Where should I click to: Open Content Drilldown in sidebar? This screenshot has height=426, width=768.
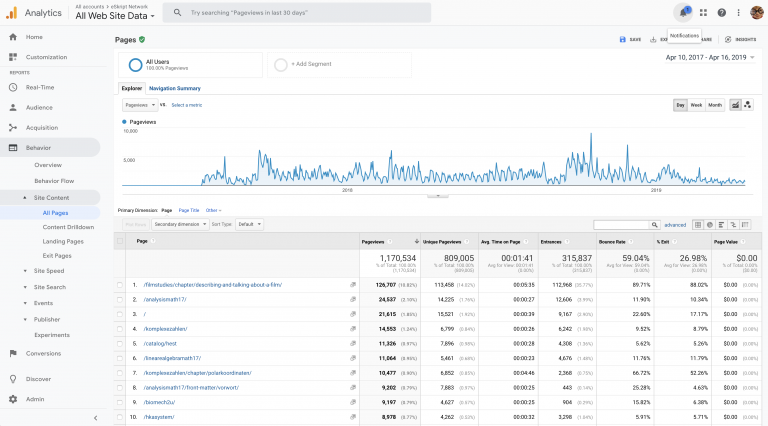(68, 227)
